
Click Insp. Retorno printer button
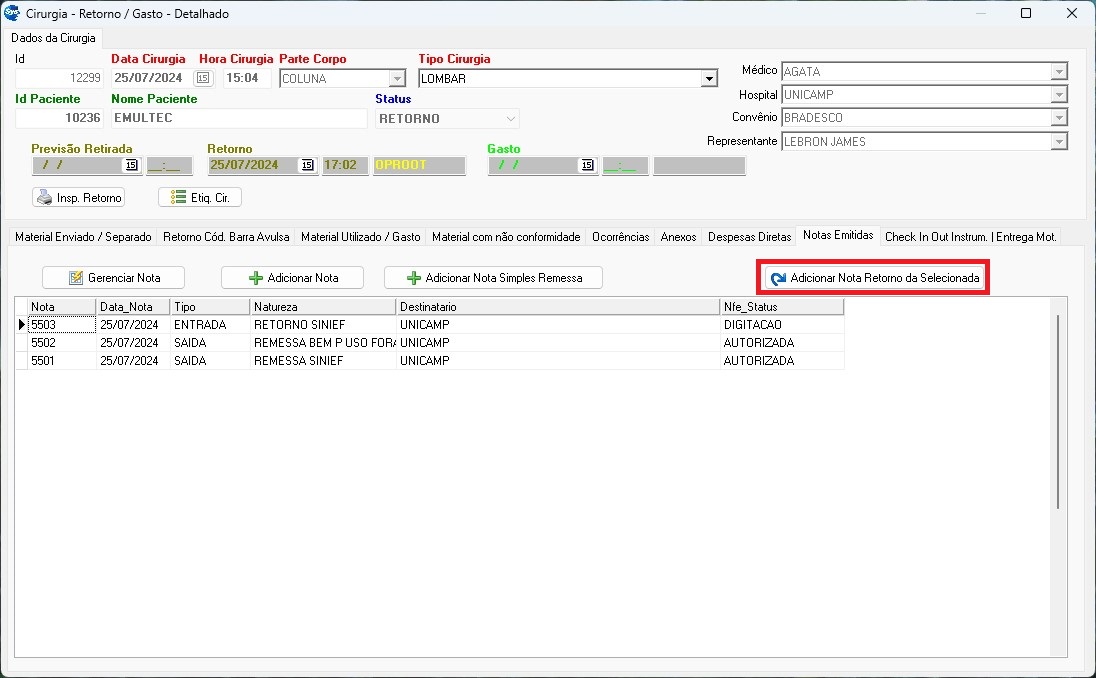pyautogui.click(x=79, y=198)
